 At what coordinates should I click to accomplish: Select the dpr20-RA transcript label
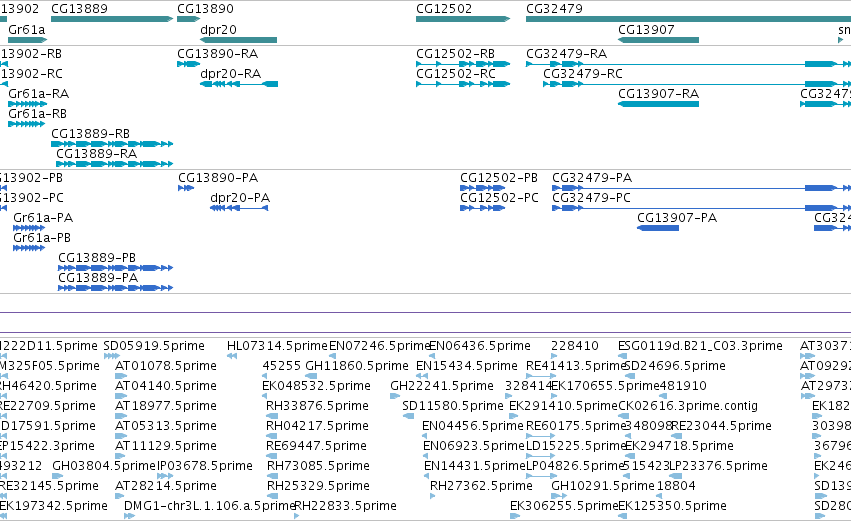click(x=231, y=73)
